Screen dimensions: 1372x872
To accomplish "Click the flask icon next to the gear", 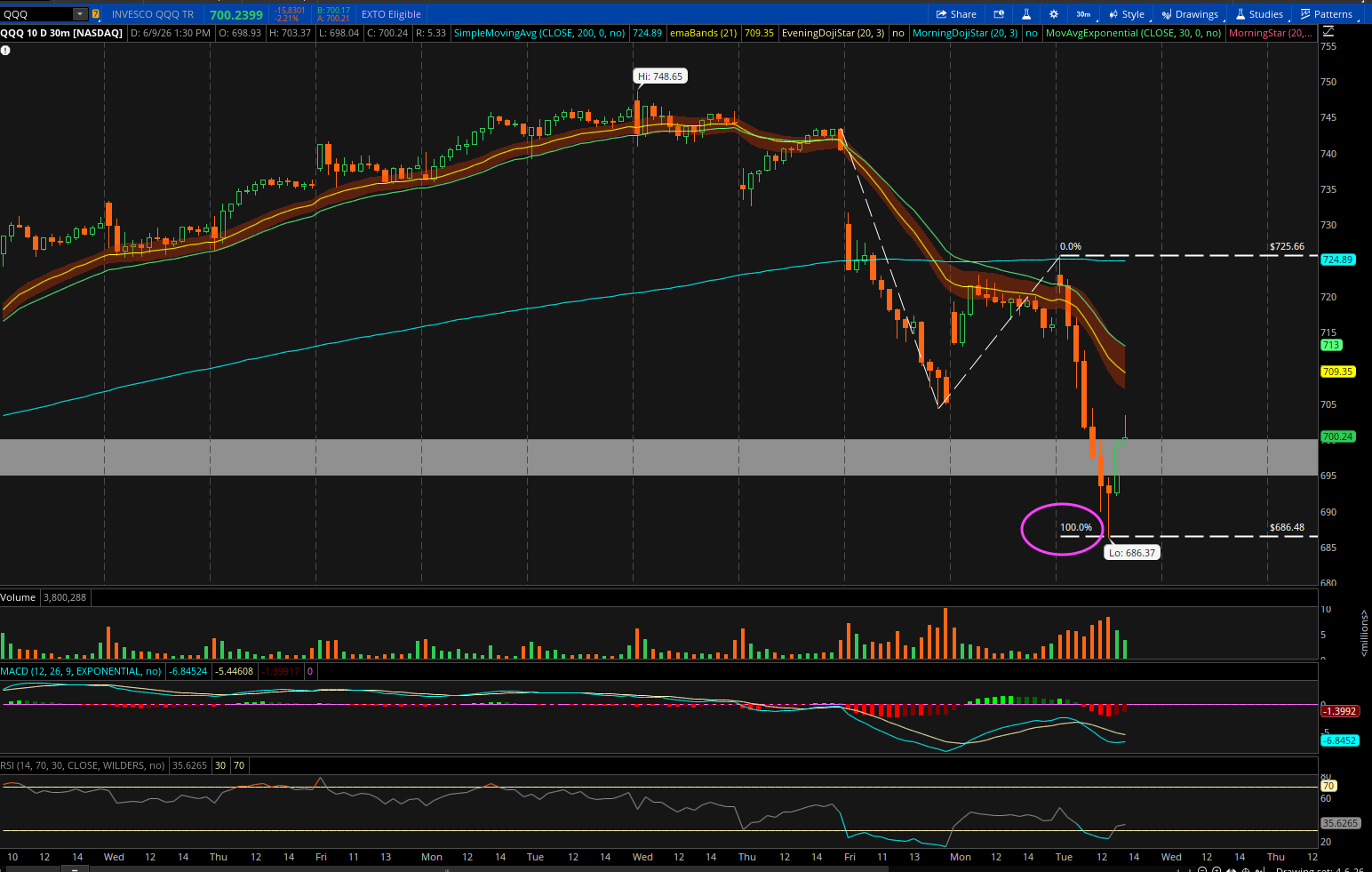I will tap(1026, 14).
